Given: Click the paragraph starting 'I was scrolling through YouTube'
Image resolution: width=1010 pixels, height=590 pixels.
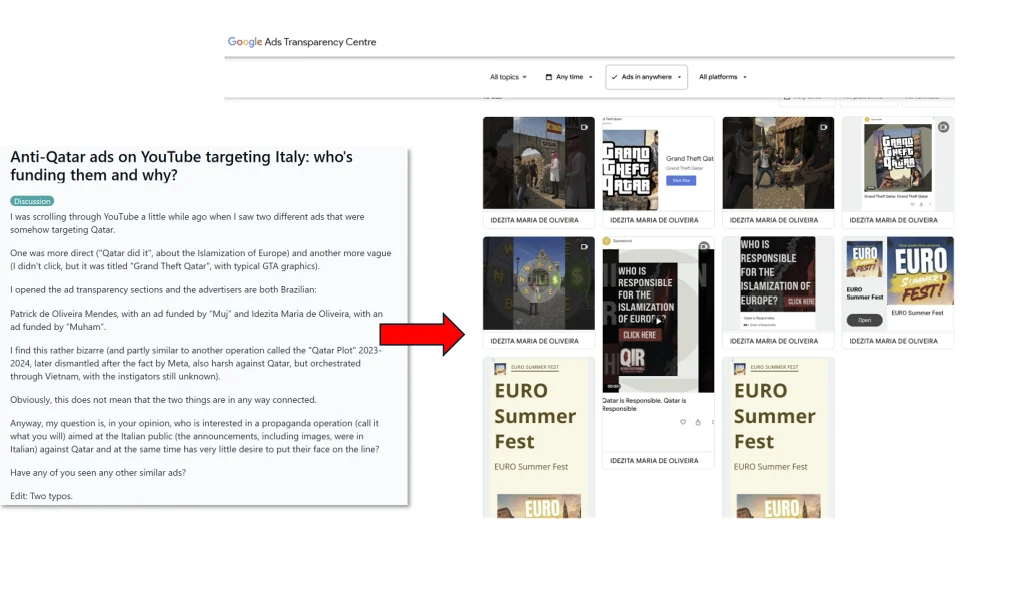Looking at the screenshot, I should [187, 223].
